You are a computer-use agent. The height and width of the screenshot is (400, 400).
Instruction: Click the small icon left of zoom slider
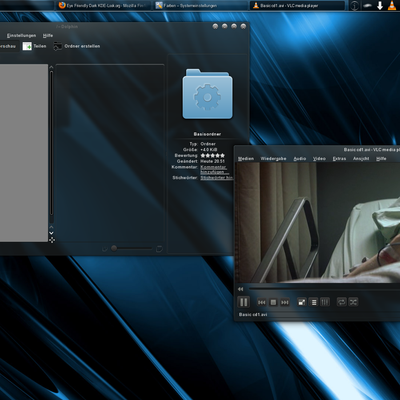pyautogui.click(x=105, y=249)
